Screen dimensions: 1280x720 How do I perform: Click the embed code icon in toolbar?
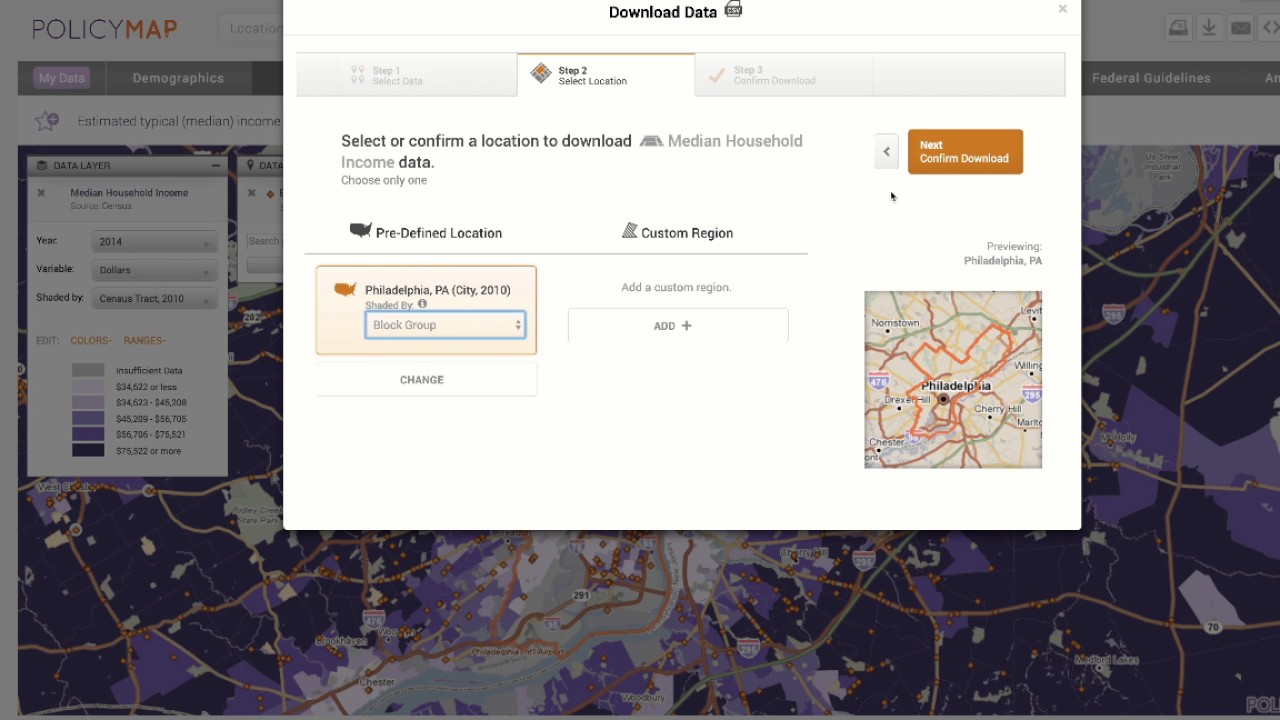point(1270,28)
